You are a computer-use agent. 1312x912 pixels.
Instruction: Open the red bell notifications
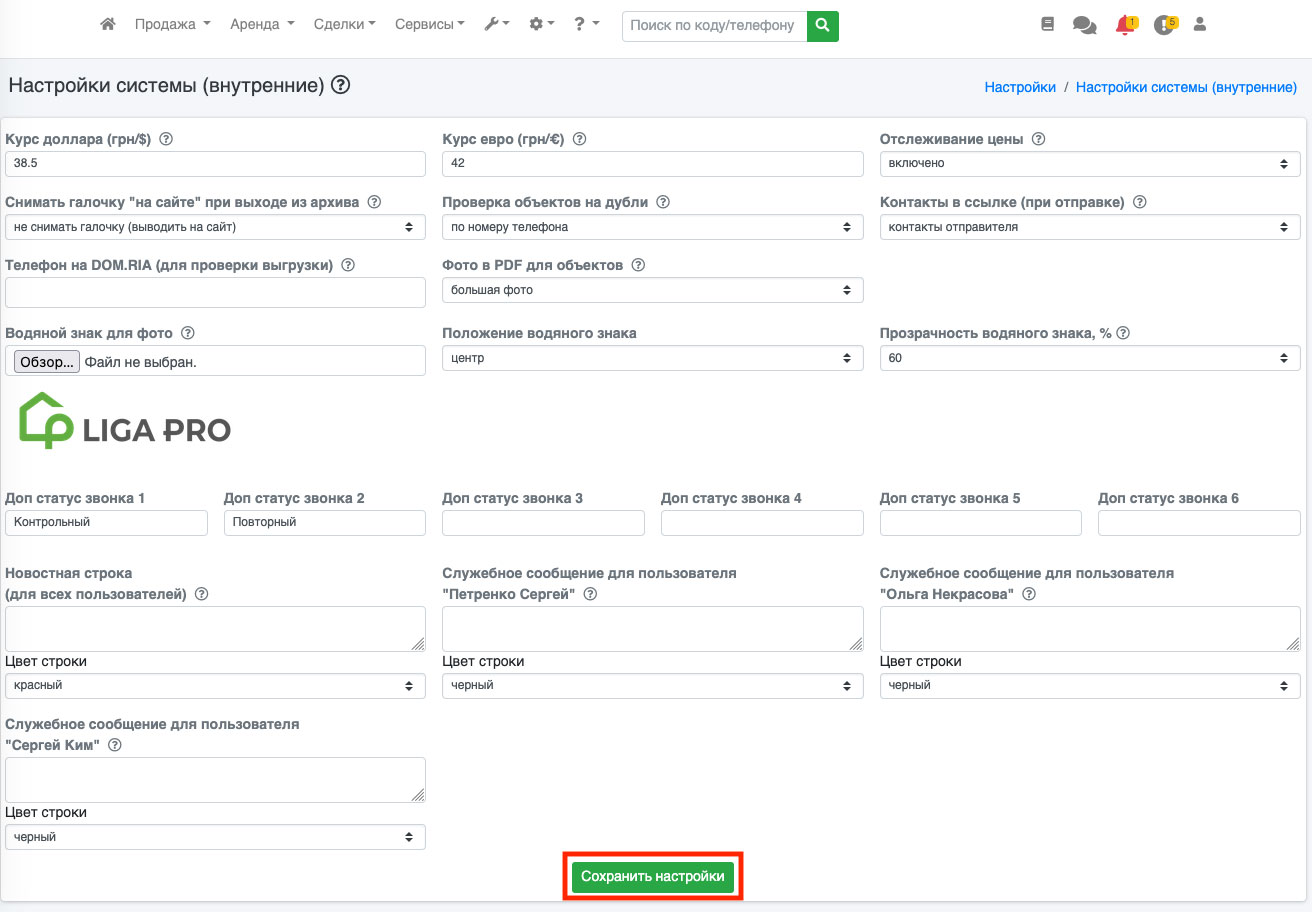coord(1125,25)
